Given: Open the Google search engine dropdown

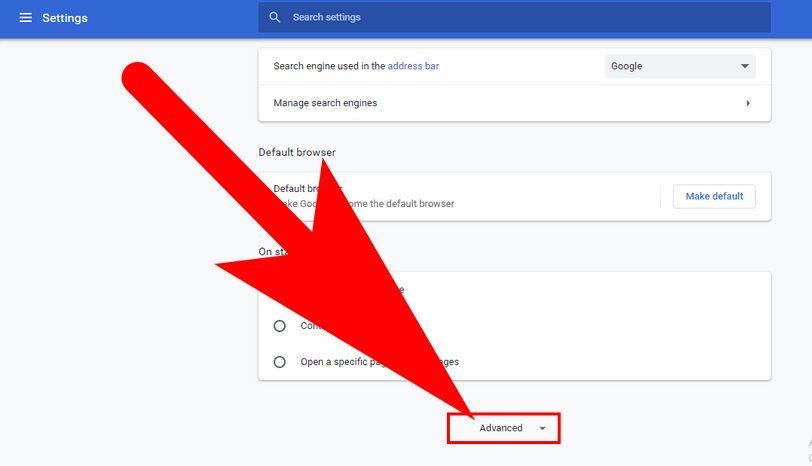Looking at the screenshot, I should 680,66.
